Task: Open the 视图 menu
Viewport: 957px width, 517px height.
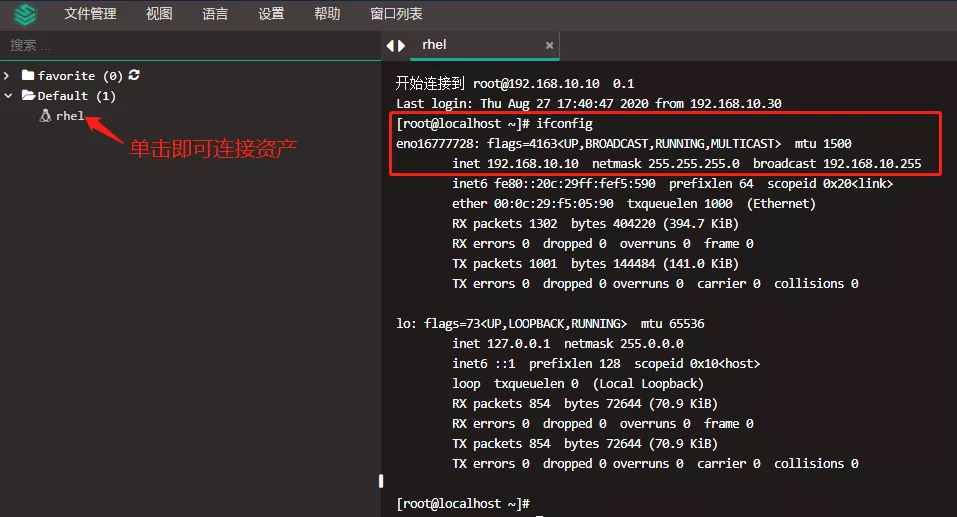Action: (x=159, y=14)
